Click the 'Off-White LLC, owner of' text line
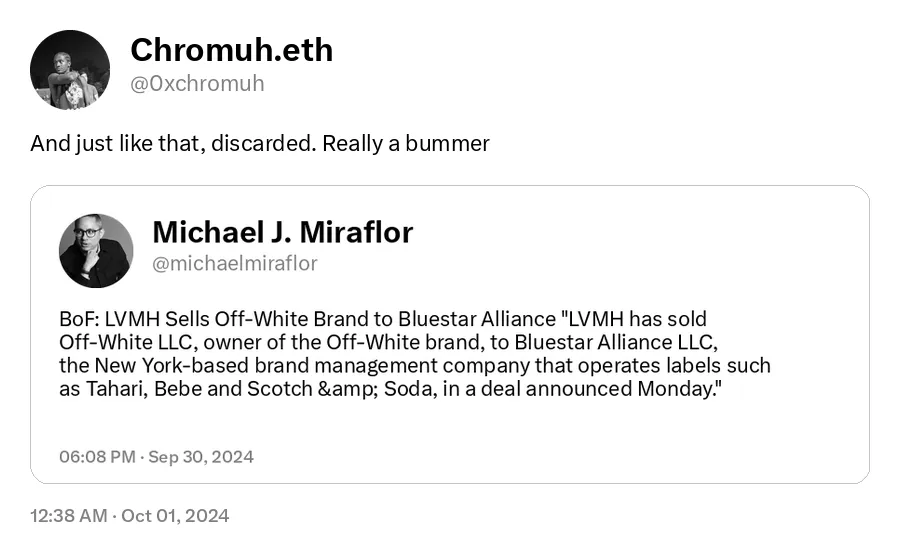Image resolution: width=900 pixels, height=544 pixels. [x=389, y=343]
